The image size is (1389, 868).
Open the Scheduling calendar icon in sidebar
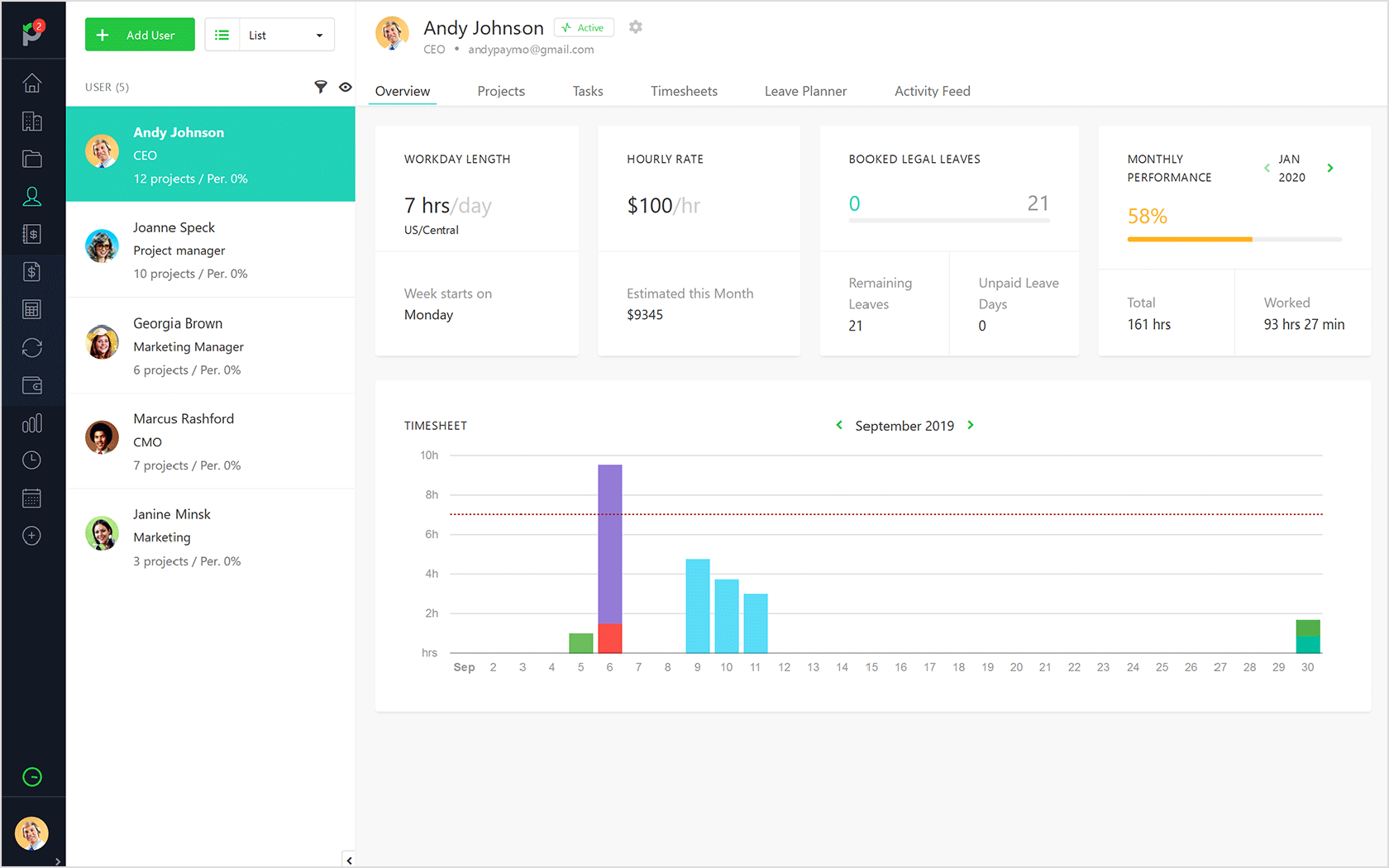31,498
